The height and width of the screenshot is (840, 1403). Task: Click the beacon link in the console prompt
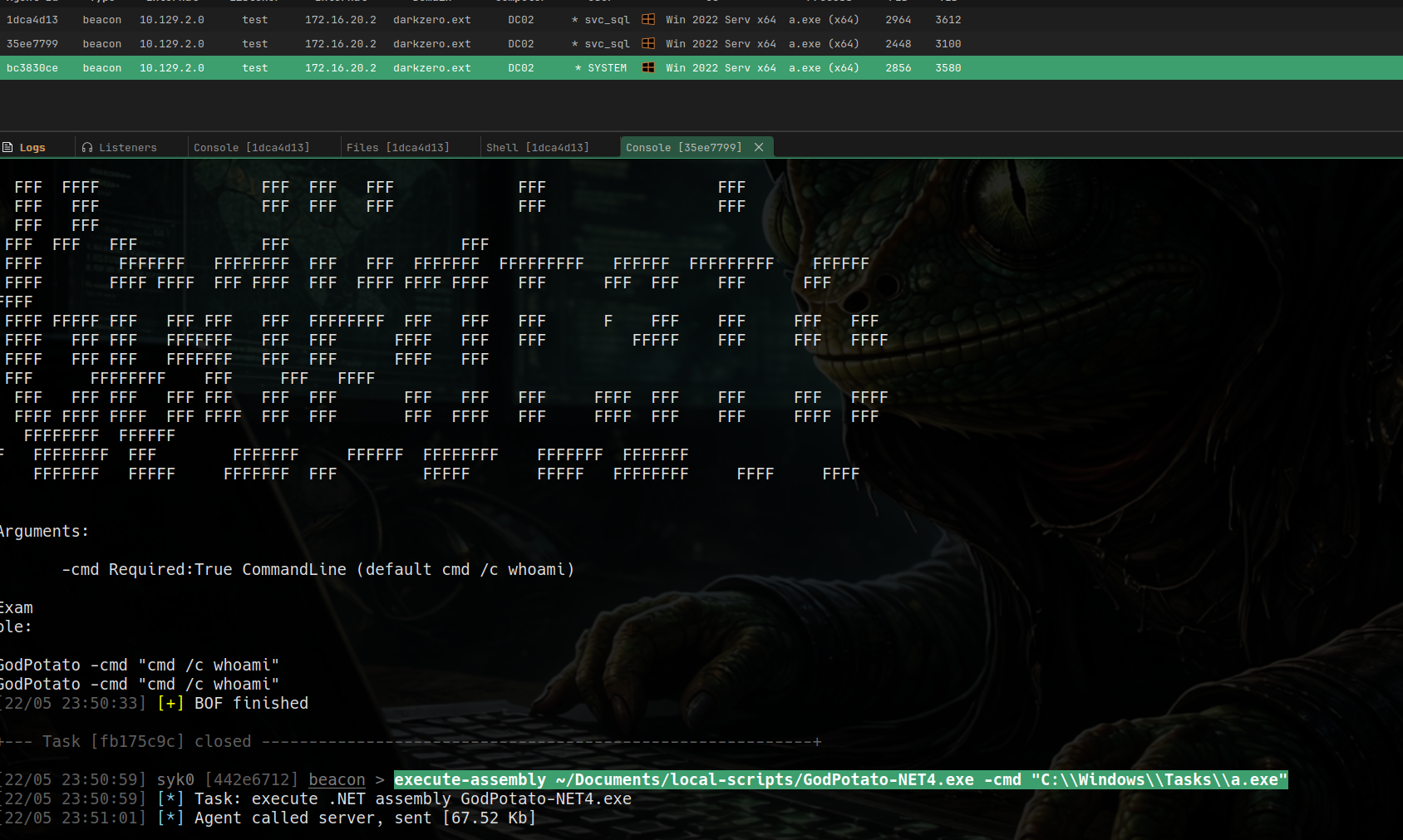[337, 780]
